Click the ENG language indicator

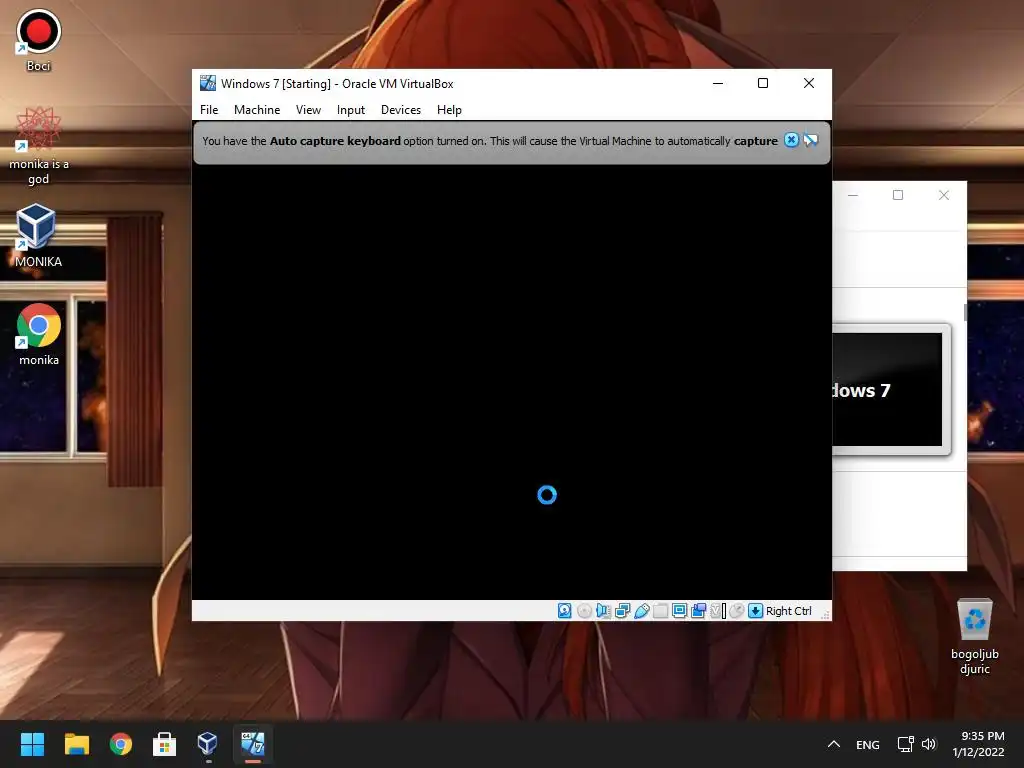click(x=867, y=744)
